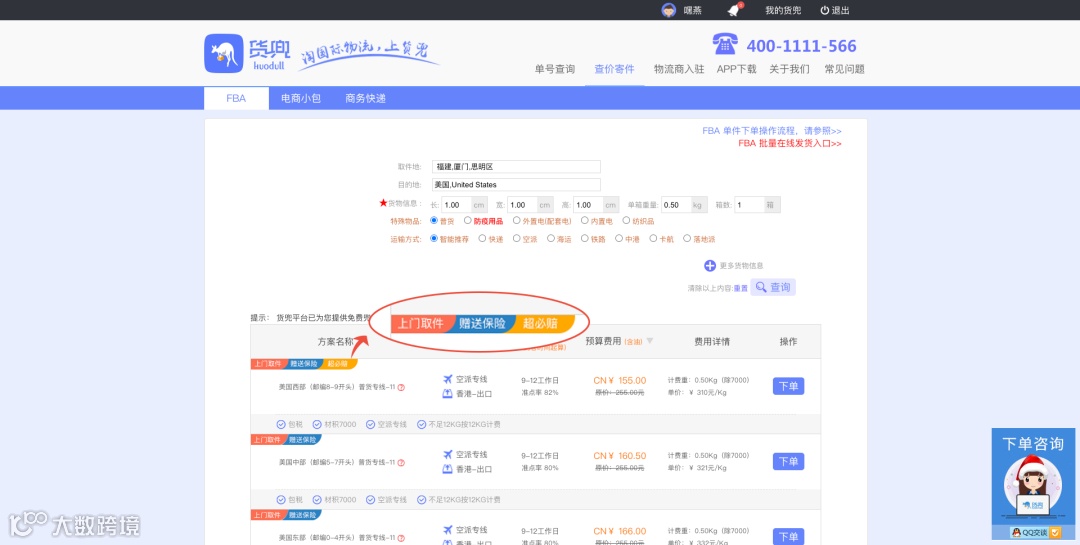Select the 卡航 shipping mode
The width and height of the screenshot is (1080, 545).
tap(653, 238)
